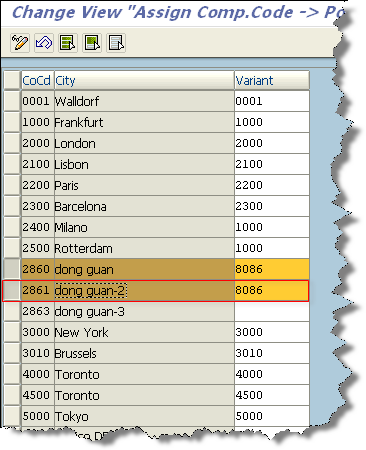Deselect the row for 2860 dong guan
The image size is (366, 450).
pos(12,269)
